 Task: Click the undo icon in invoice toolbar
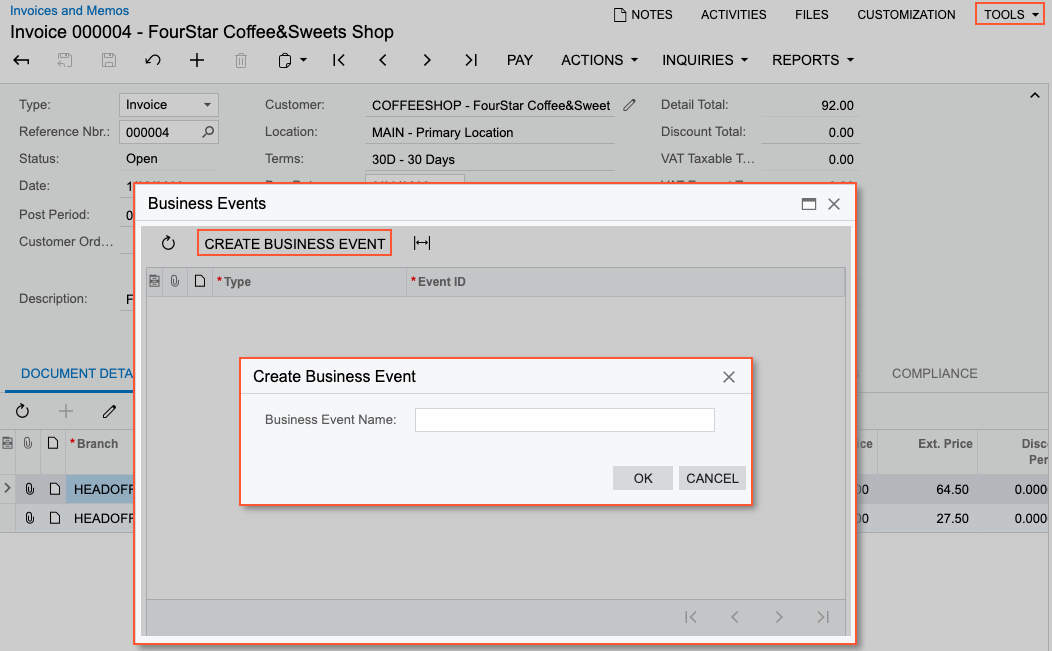[153, 60]
